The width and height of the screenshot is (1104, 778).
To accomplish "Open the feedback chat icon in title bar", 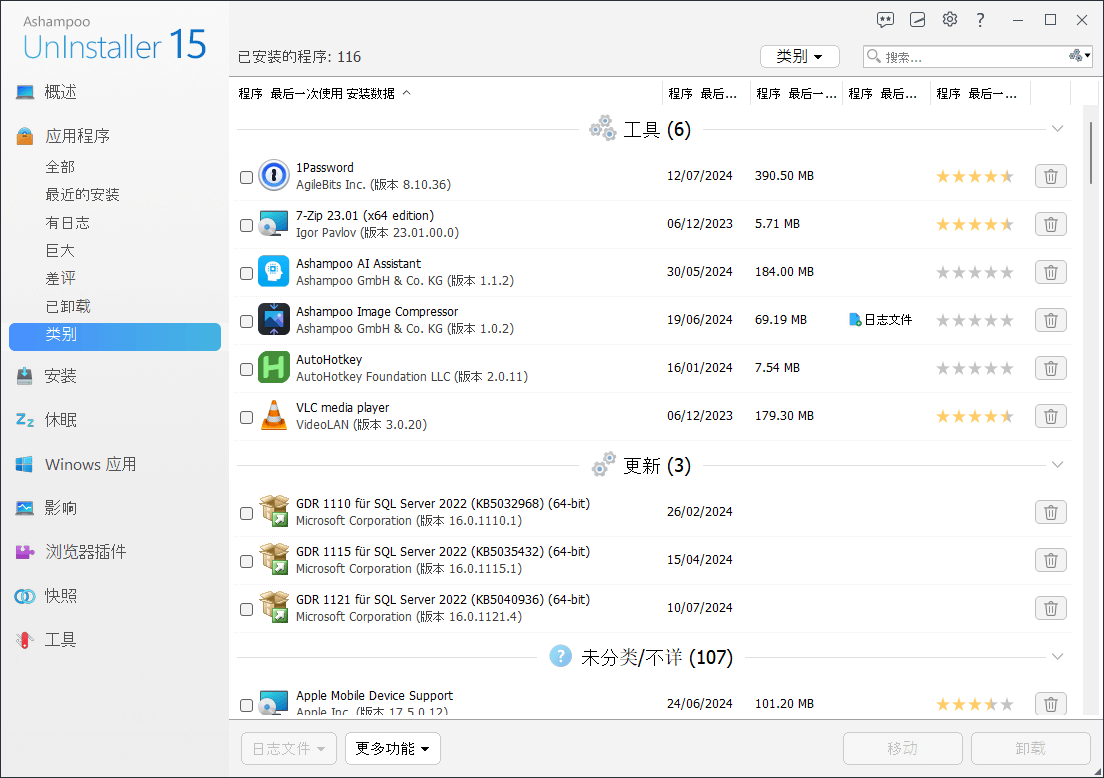I will point(885,20).
